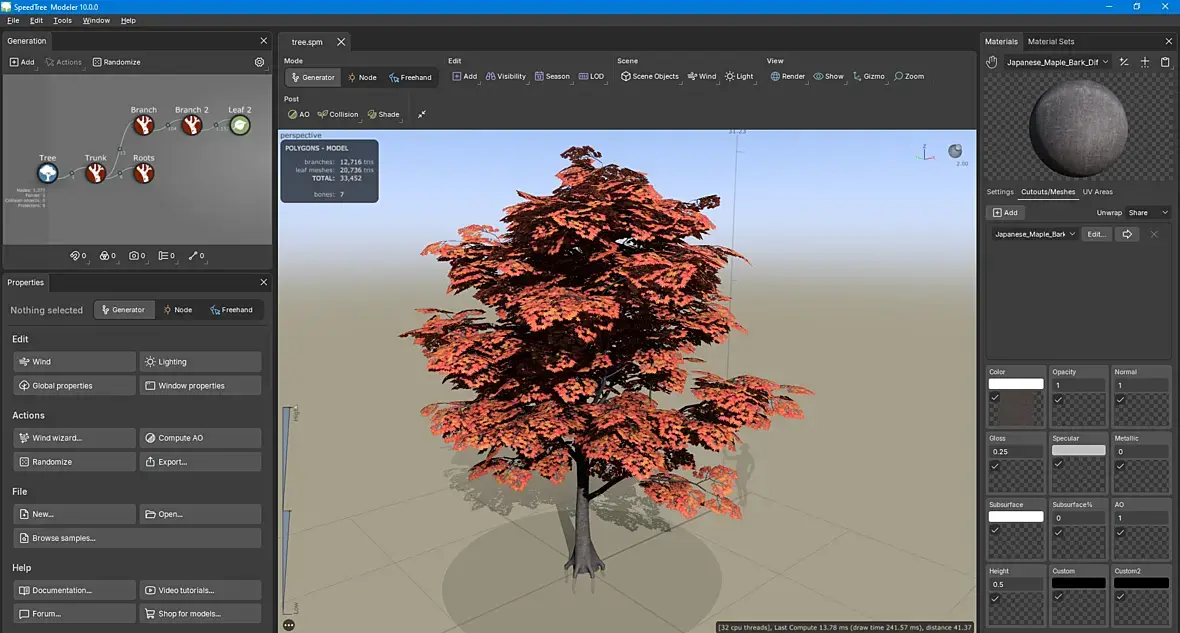Screen dimensions: 1180x633
Task: Open the Season editing tool
Action: tap(552, 76)
